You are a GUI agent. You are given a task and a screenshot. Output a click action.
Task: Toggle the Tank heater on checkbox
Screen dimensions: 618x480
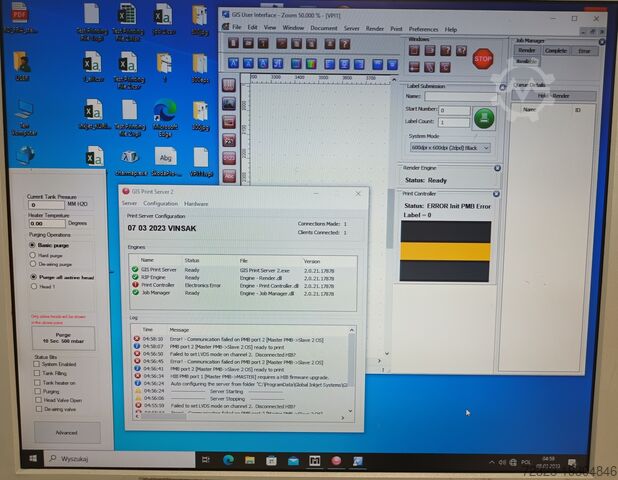pos(38,382)
